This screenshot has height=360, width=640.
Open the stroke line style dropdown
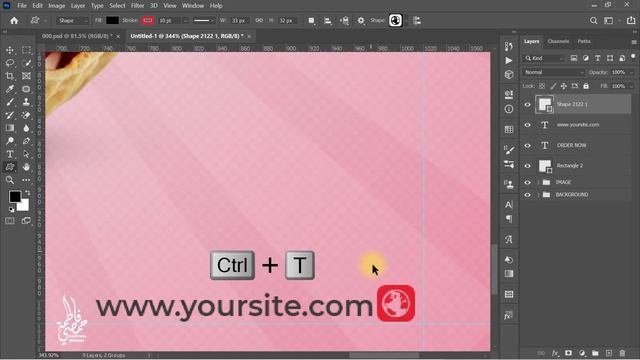[x=204, y=20]
